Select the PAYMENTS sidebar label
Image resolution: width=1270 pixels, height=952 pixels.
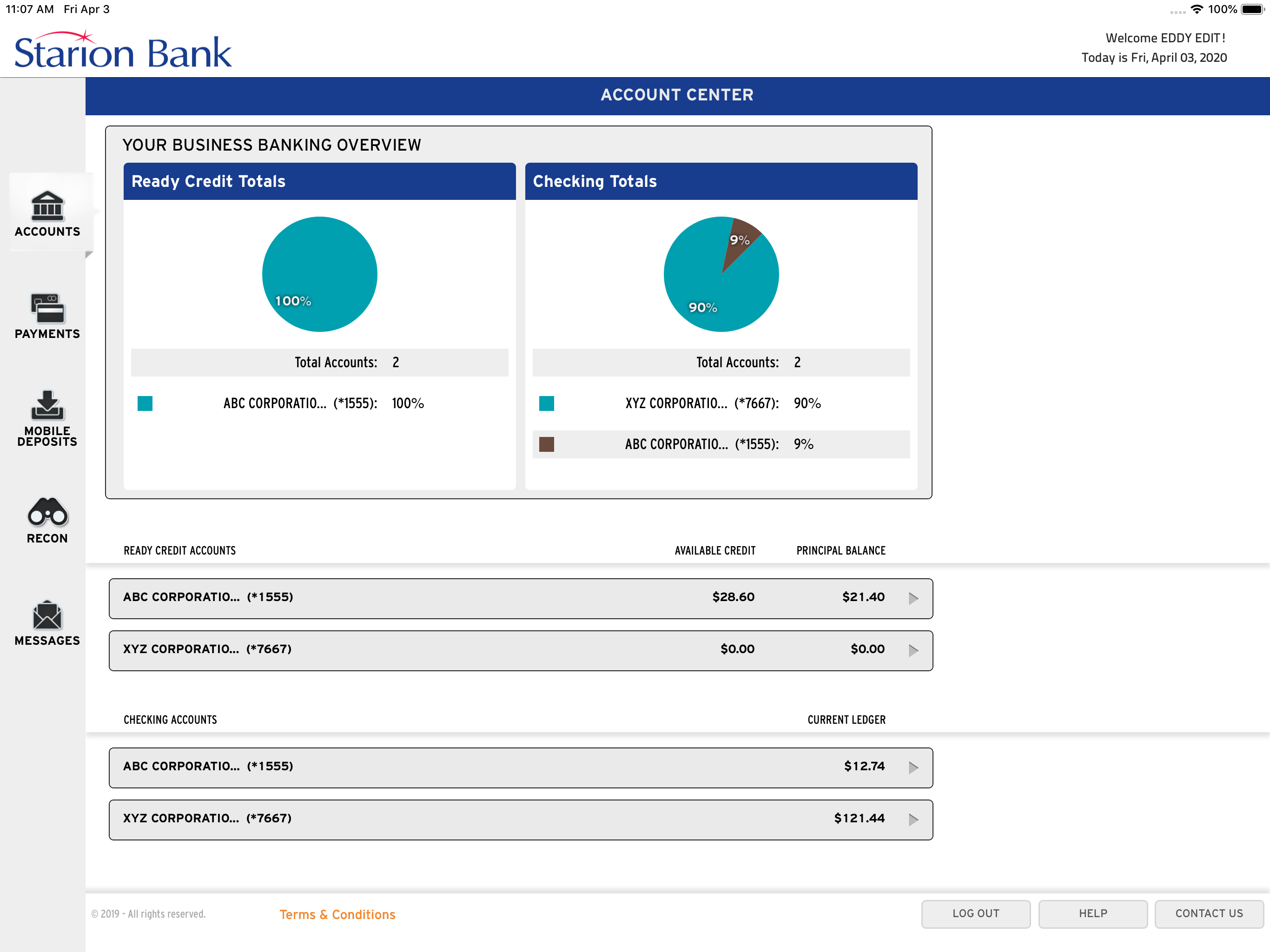[47, 334]
